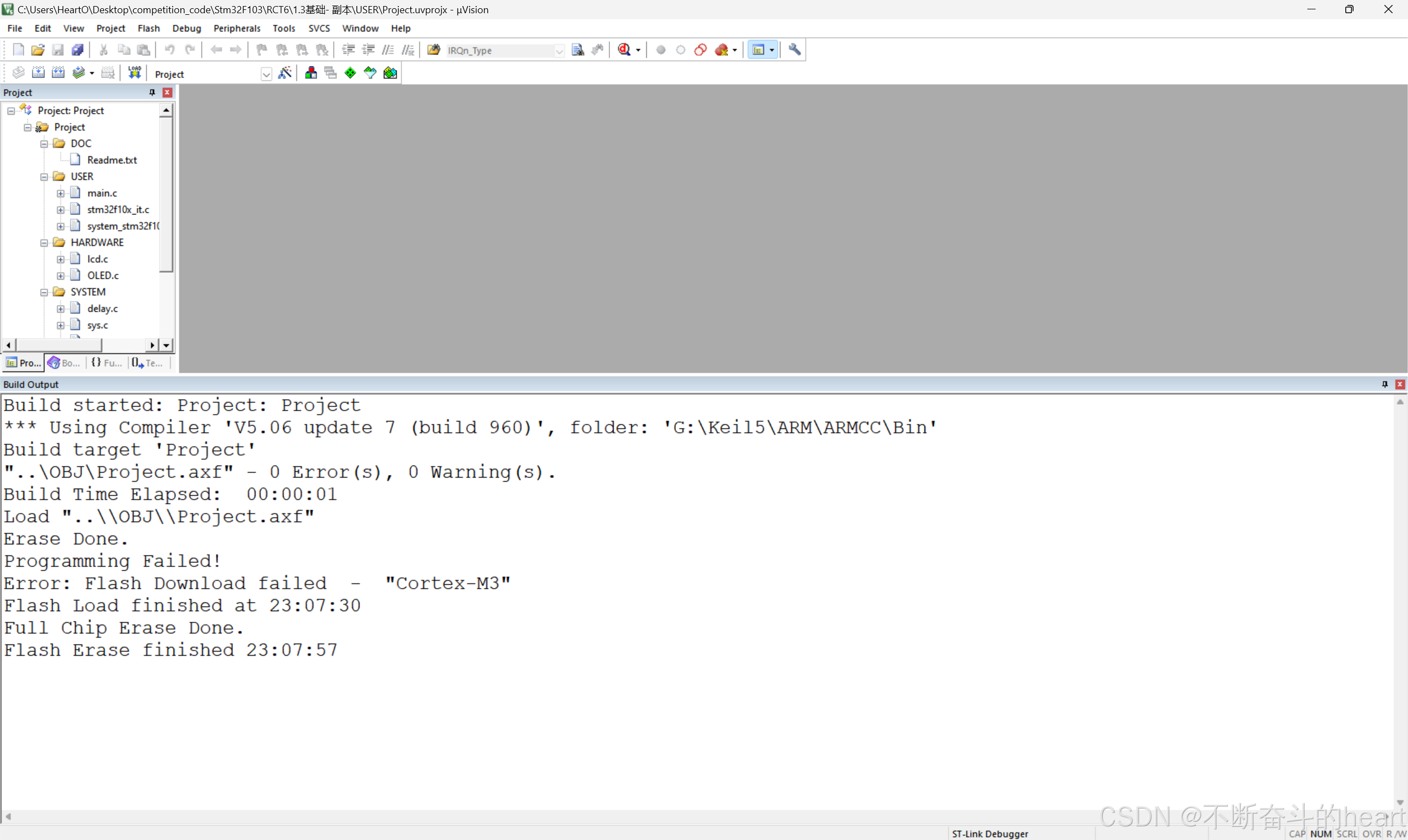Kill all breakpoints in program
Image resolution: width=1408 pixels, height=840 pixels.
click(x=723, y=50)
